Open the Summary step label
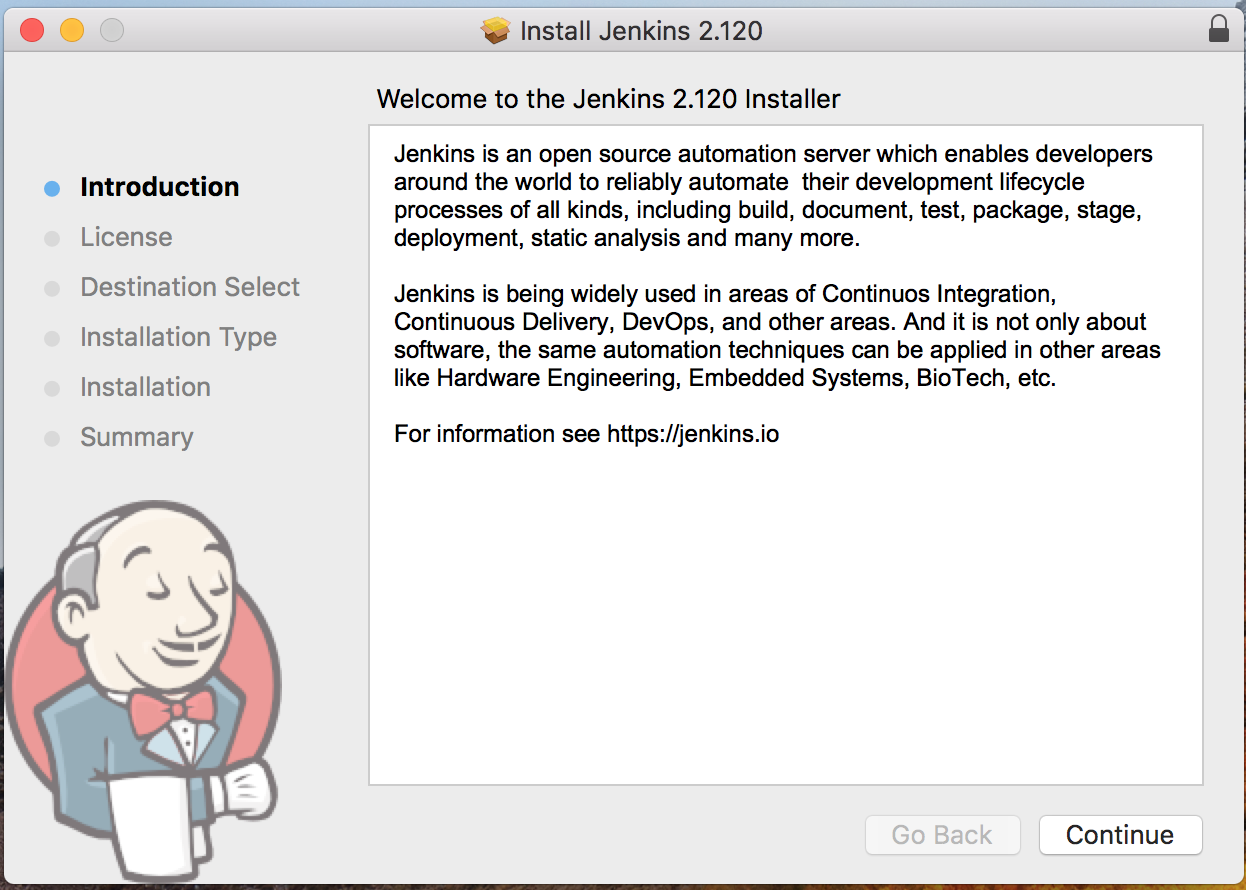The image size is (1246, 890). [x=137, y=437]
